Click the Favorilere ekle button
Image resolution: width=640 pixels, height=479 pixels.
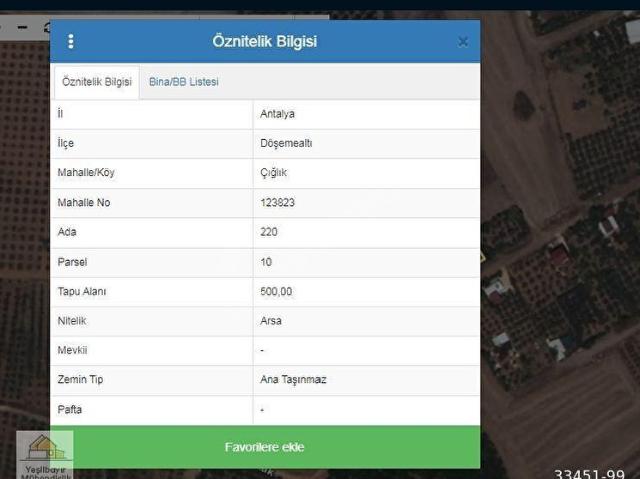(265, 447)
